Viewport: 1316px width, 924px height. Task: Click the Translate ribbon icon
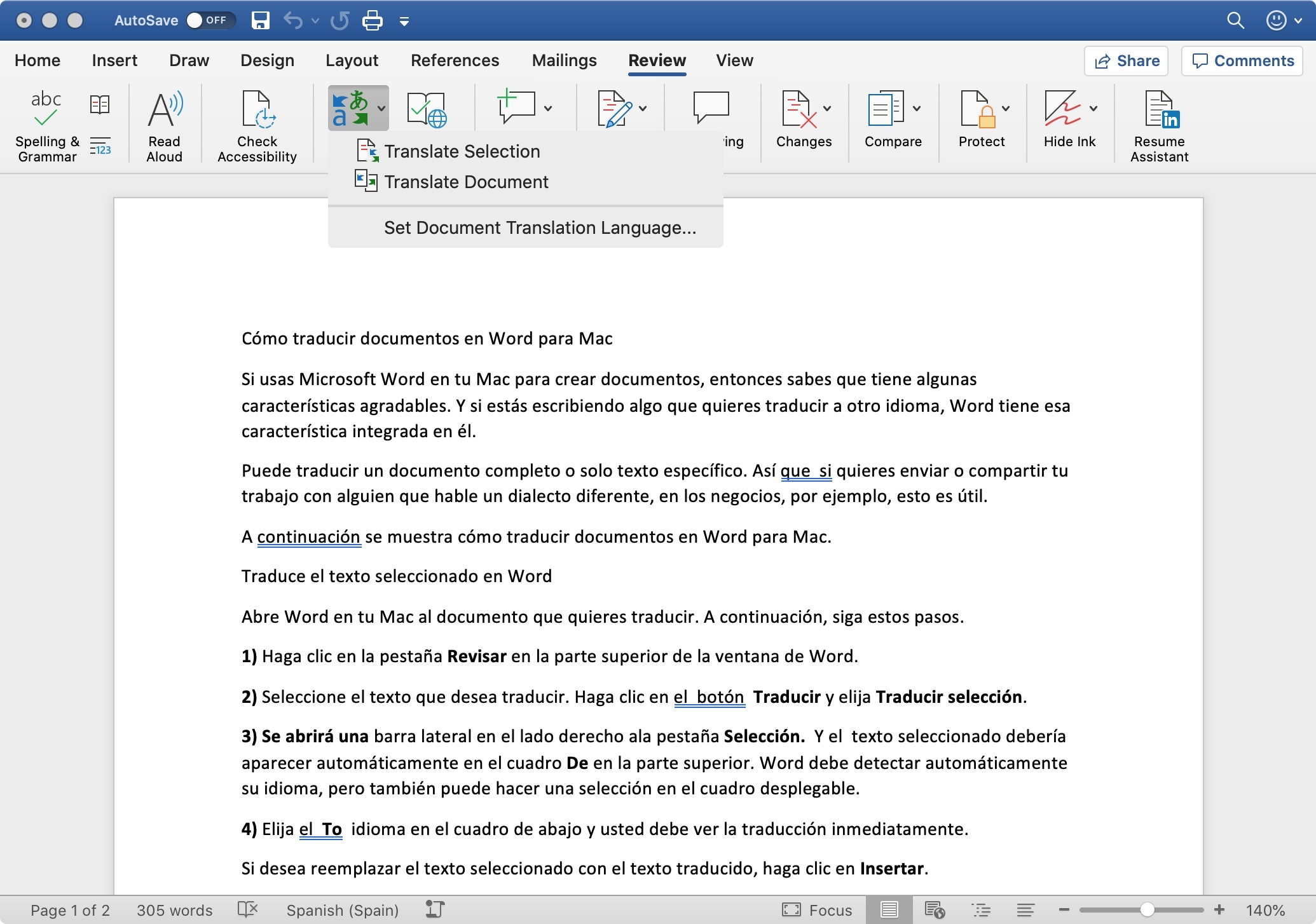point(350,108)
